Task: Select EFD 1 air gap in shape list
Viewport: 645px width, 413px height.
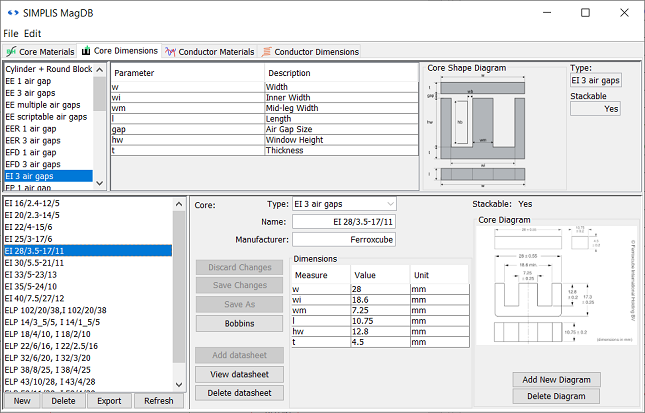Action: (x=33, y=152)
